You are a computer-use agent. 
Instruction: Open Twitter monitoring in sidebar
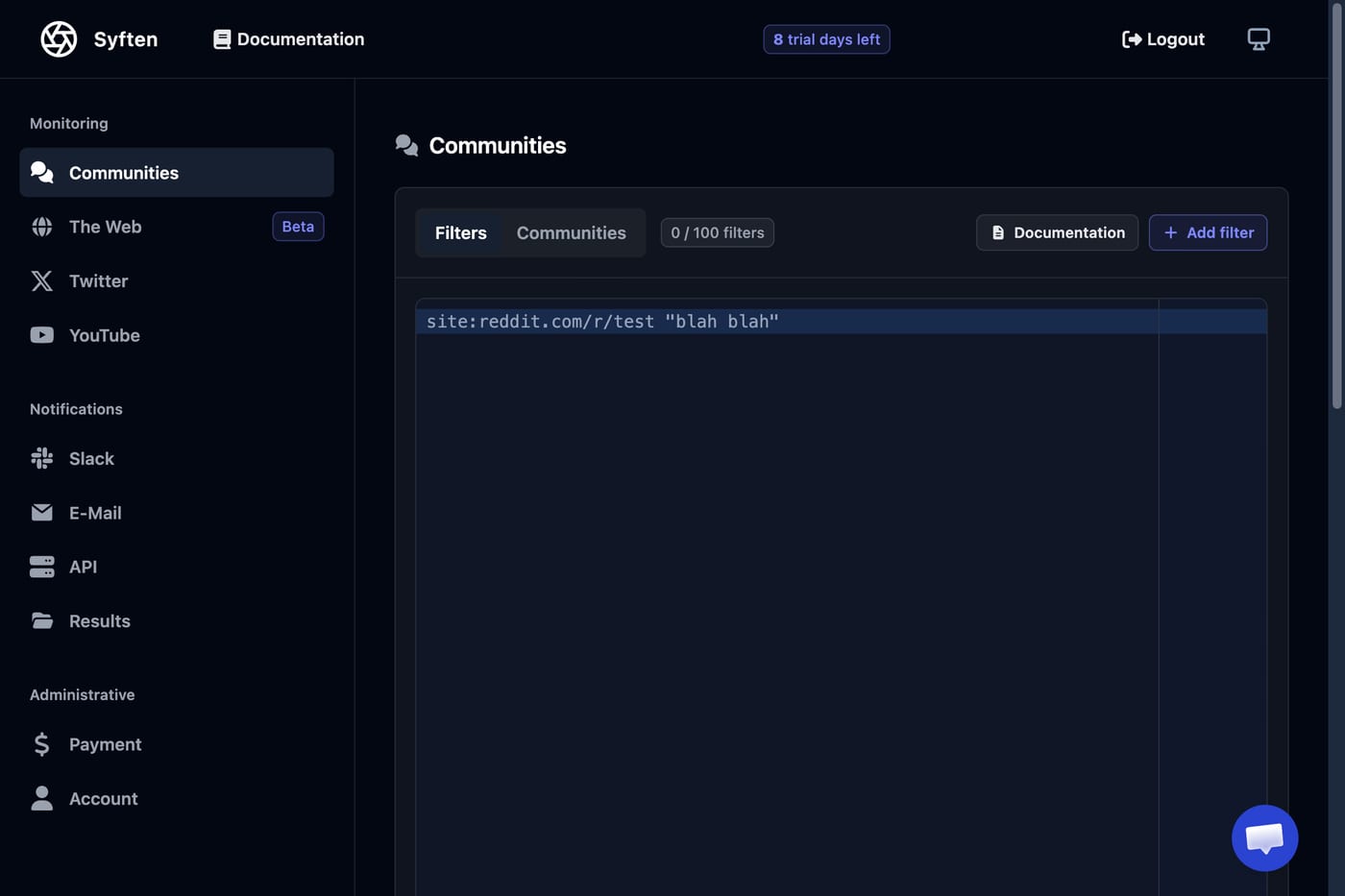pos(177,280)
